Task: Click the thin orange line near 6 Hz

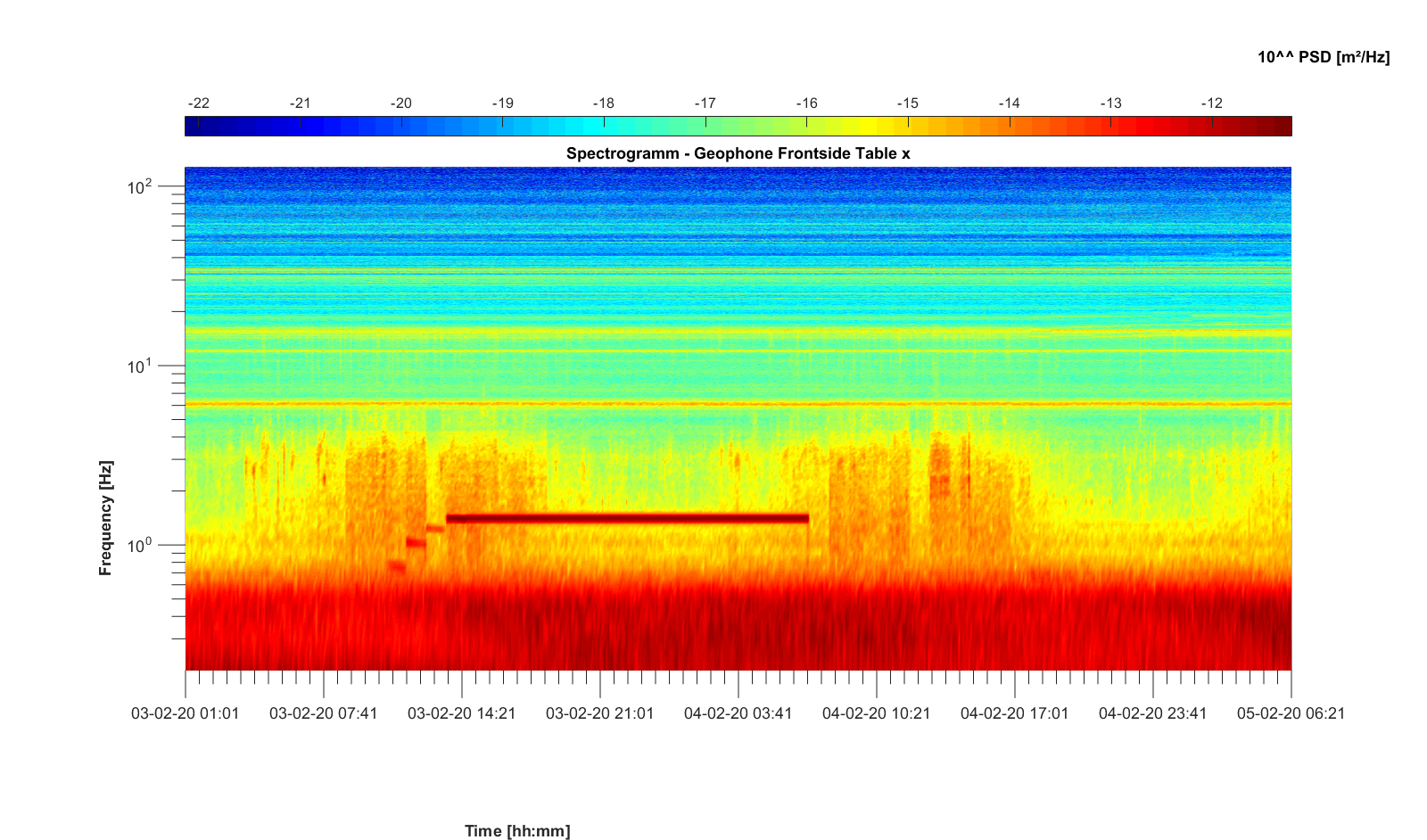Action: click(738, 404)
